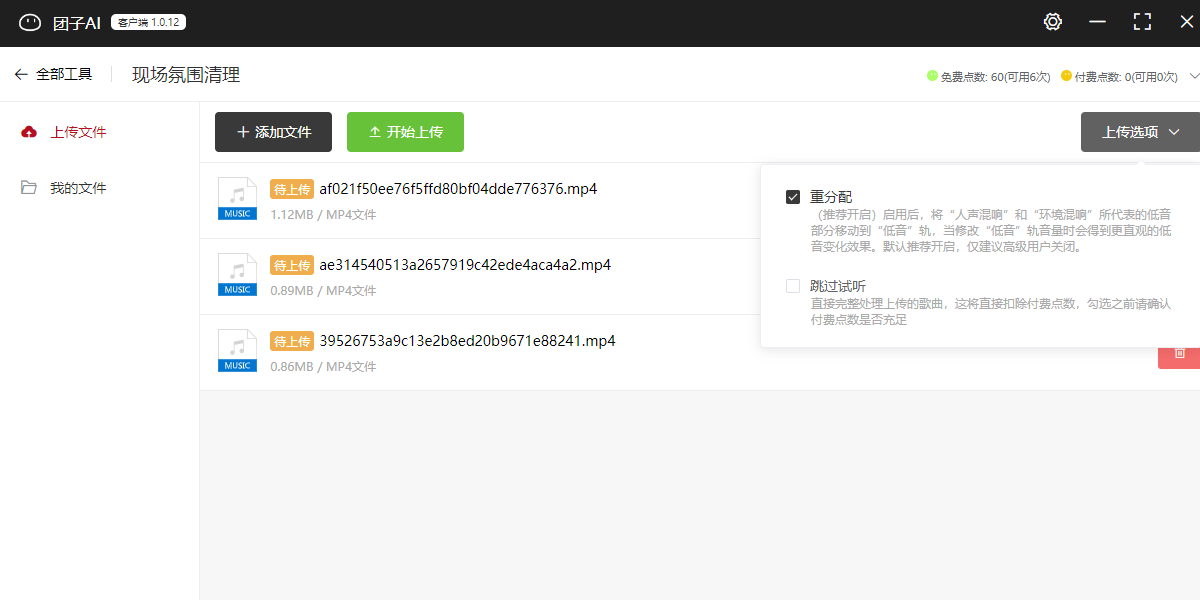Click the music file icon for af021f50ee76f5ffd80bf04dde776376.mp4

(x=237, y=198)
